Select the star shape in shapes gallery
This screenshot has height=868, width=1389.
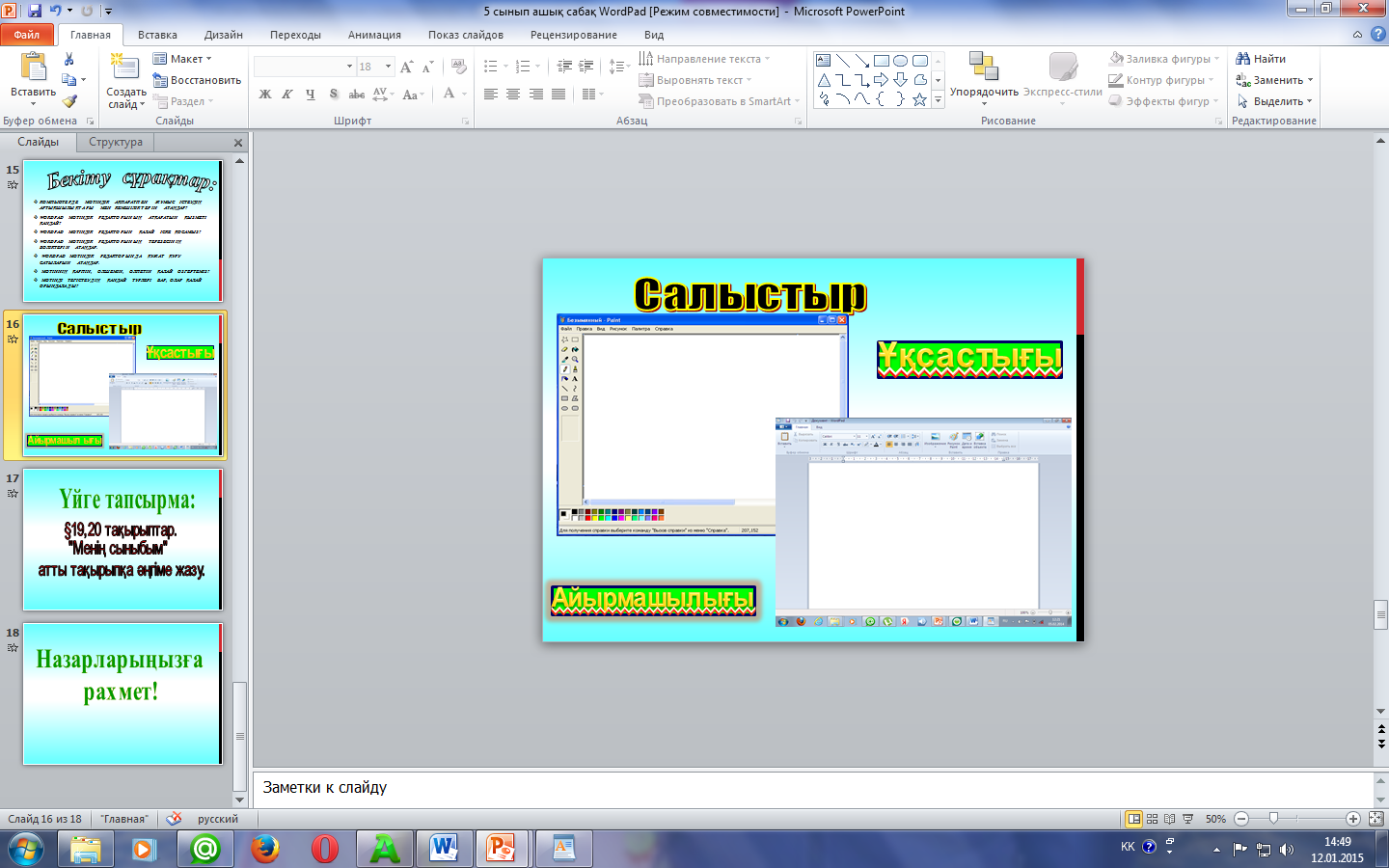tap(919, 99)
